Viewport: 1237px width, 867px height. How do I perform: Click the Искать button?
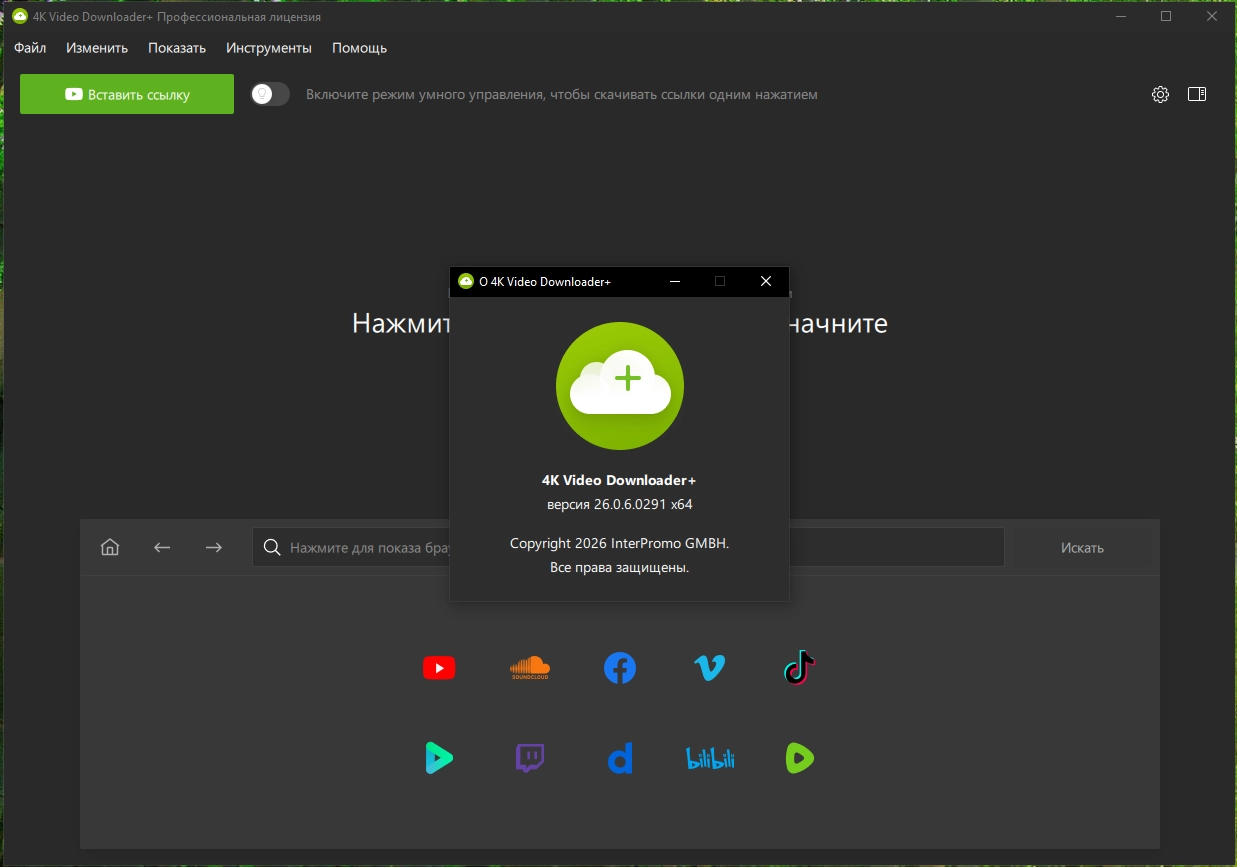coord(1083,547)
